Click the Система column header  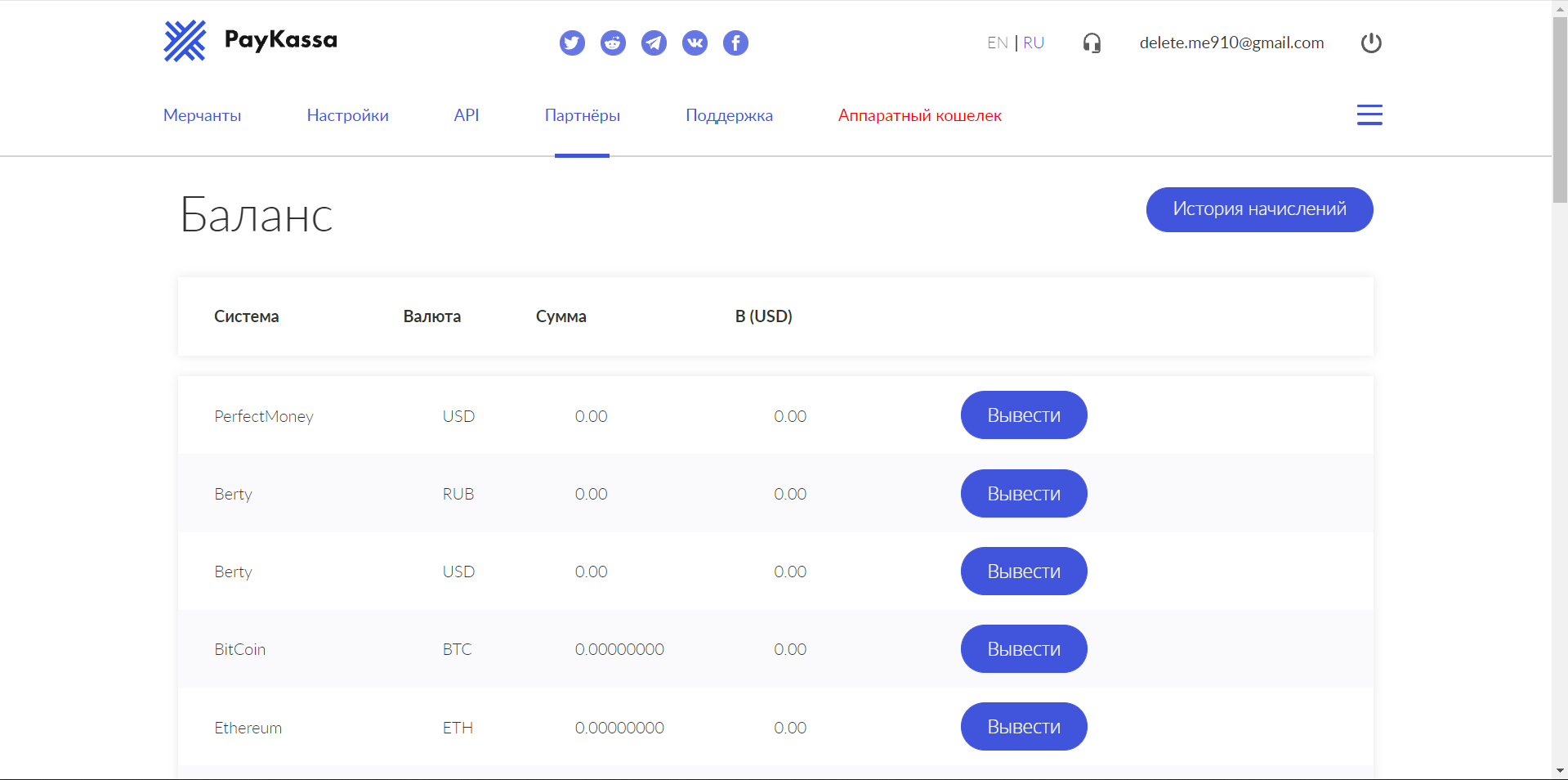pyautogui.click(x=246, y=316)
